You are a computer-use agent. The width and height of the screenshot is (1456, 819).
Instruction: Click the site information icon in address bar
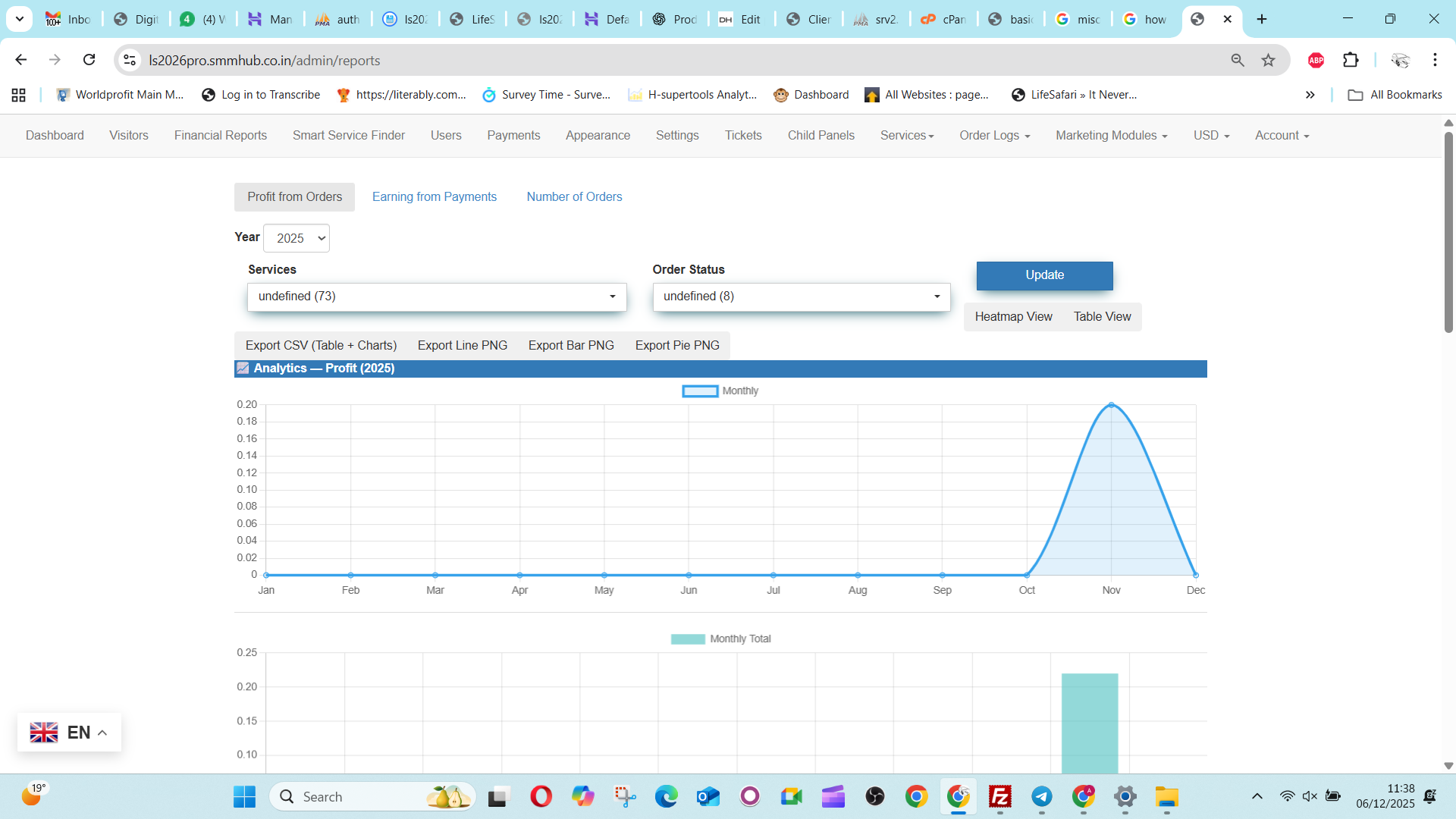130,60
